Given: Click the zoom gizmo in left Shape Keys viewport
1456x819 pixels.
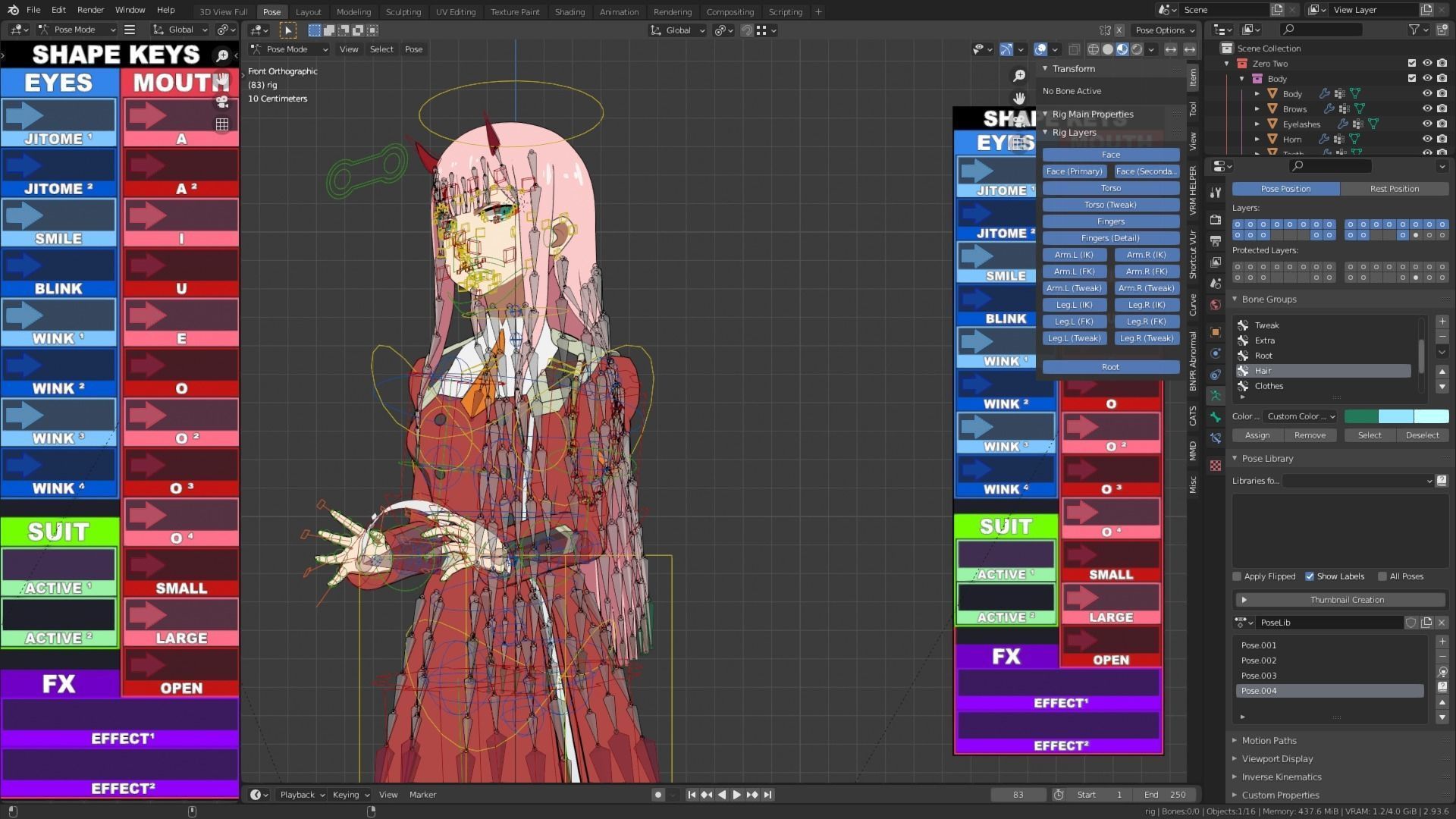Looking at the screenshot, I should point(222,55).
